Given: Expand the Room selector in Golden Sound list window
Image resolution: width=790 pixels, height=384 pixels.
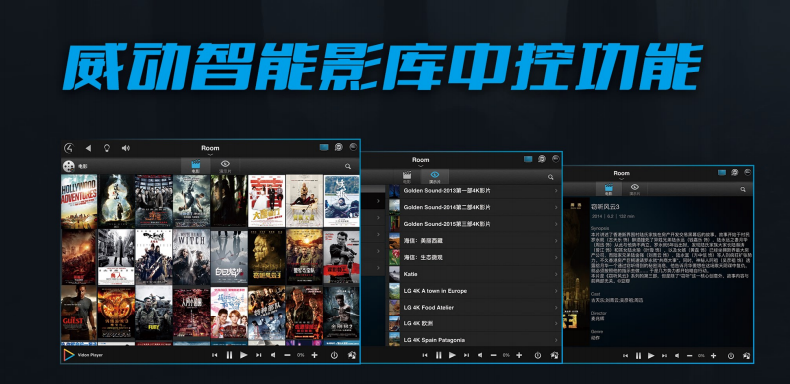Looking at the screenshot, I should pyautogui.click(x=421, y=161).
